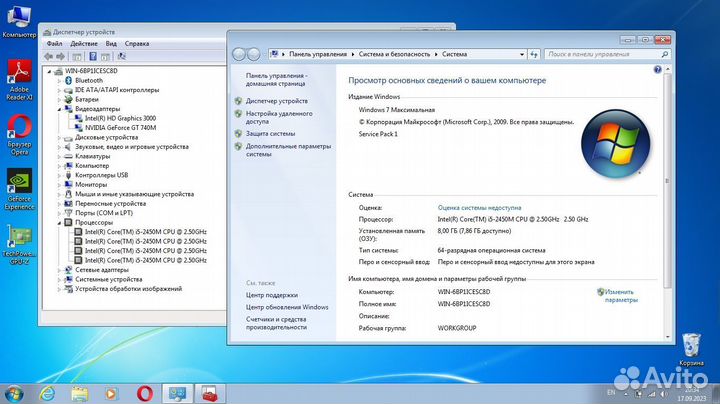Screen dimensions: 720x404
Task: Open the Recycle Bin on the desktop
Action: (691, 349)
